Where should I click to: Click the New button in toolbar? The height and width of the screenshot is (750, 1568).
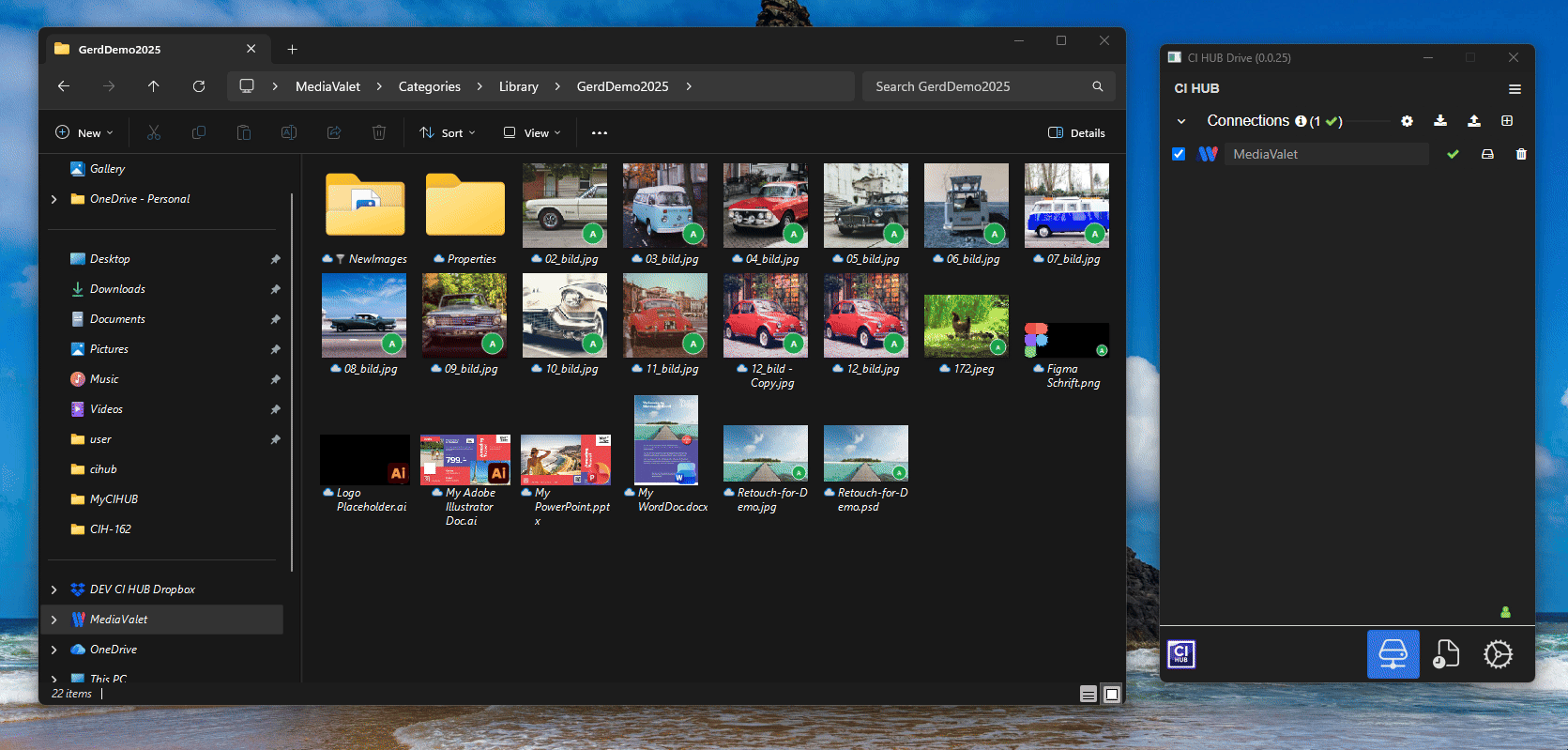coord(84,133)
